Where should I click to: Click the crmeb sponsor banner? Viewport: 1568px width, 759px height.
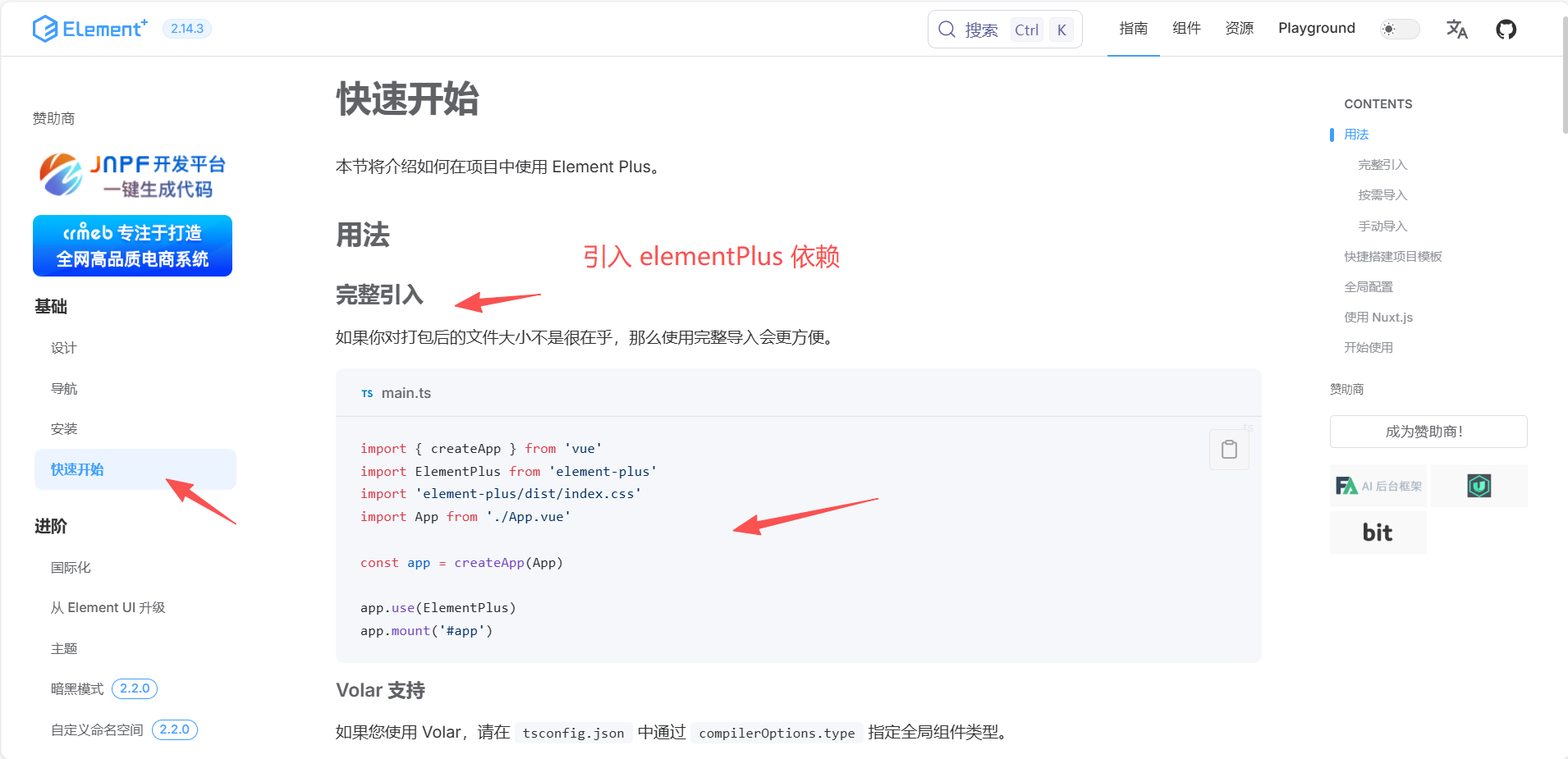(132, 246)
